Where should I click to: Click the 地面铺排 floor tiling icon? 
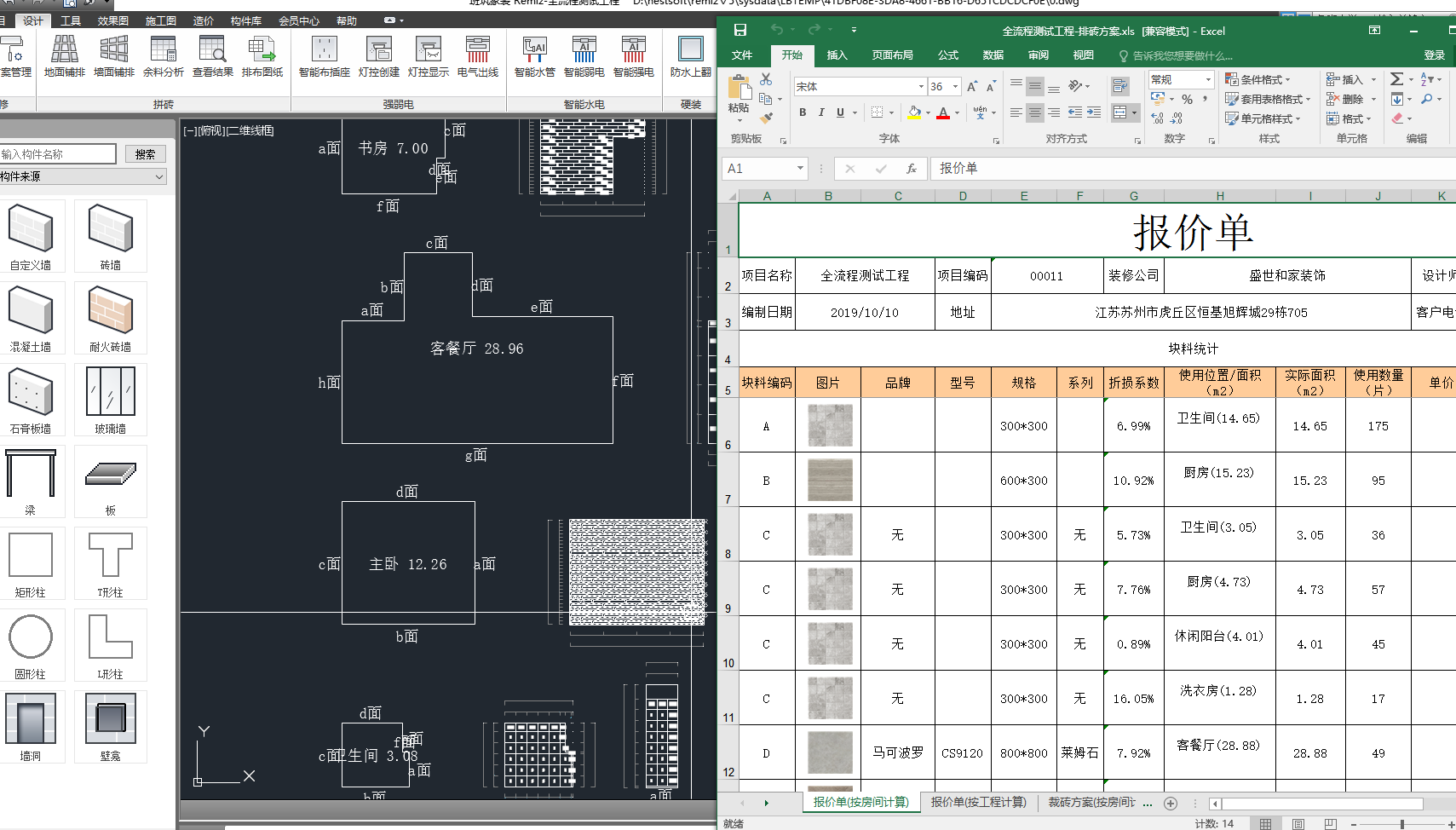(65, 56)
